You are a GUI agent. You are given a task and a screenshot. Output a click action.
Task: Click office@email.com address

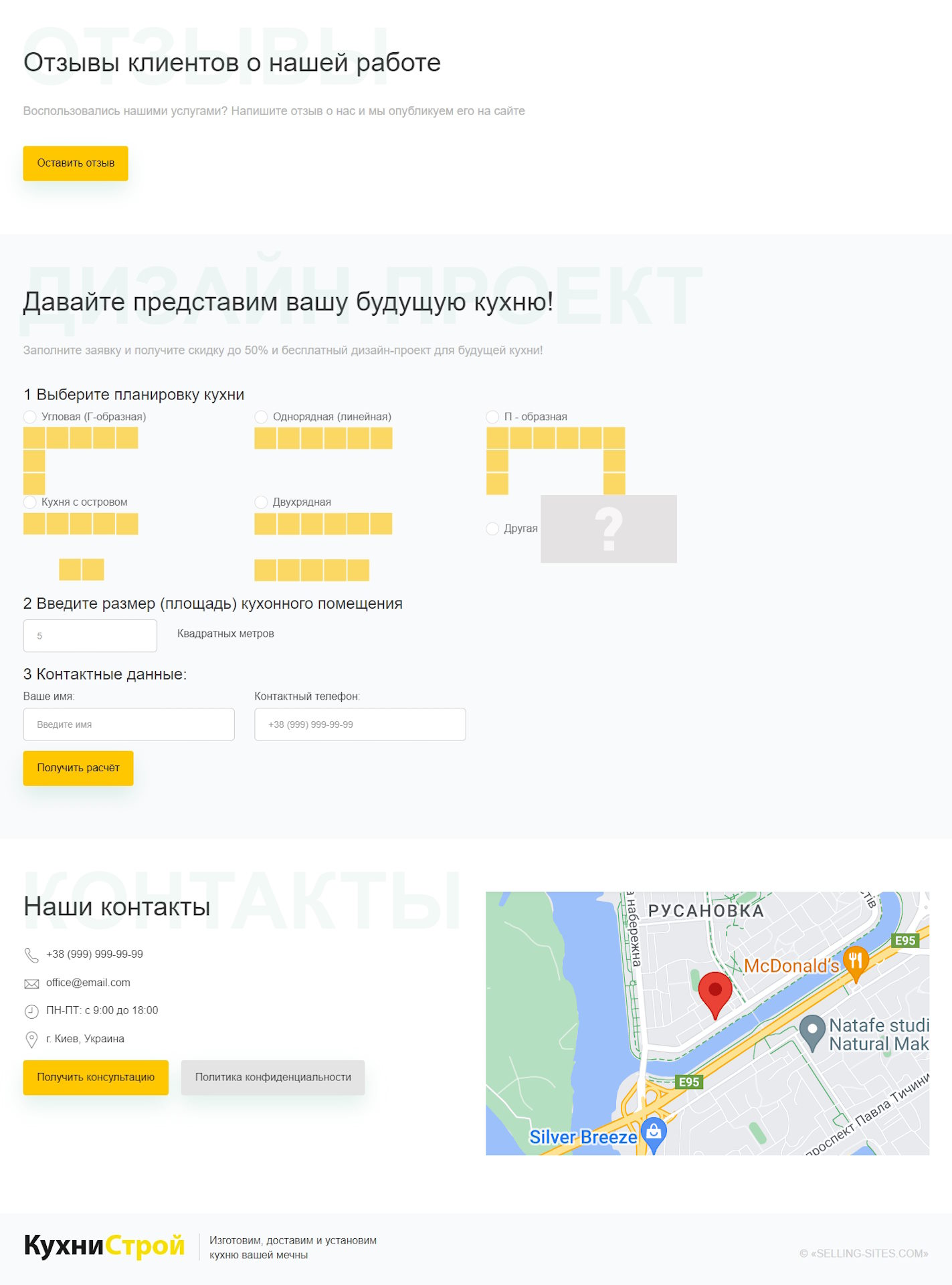(88, 983)
